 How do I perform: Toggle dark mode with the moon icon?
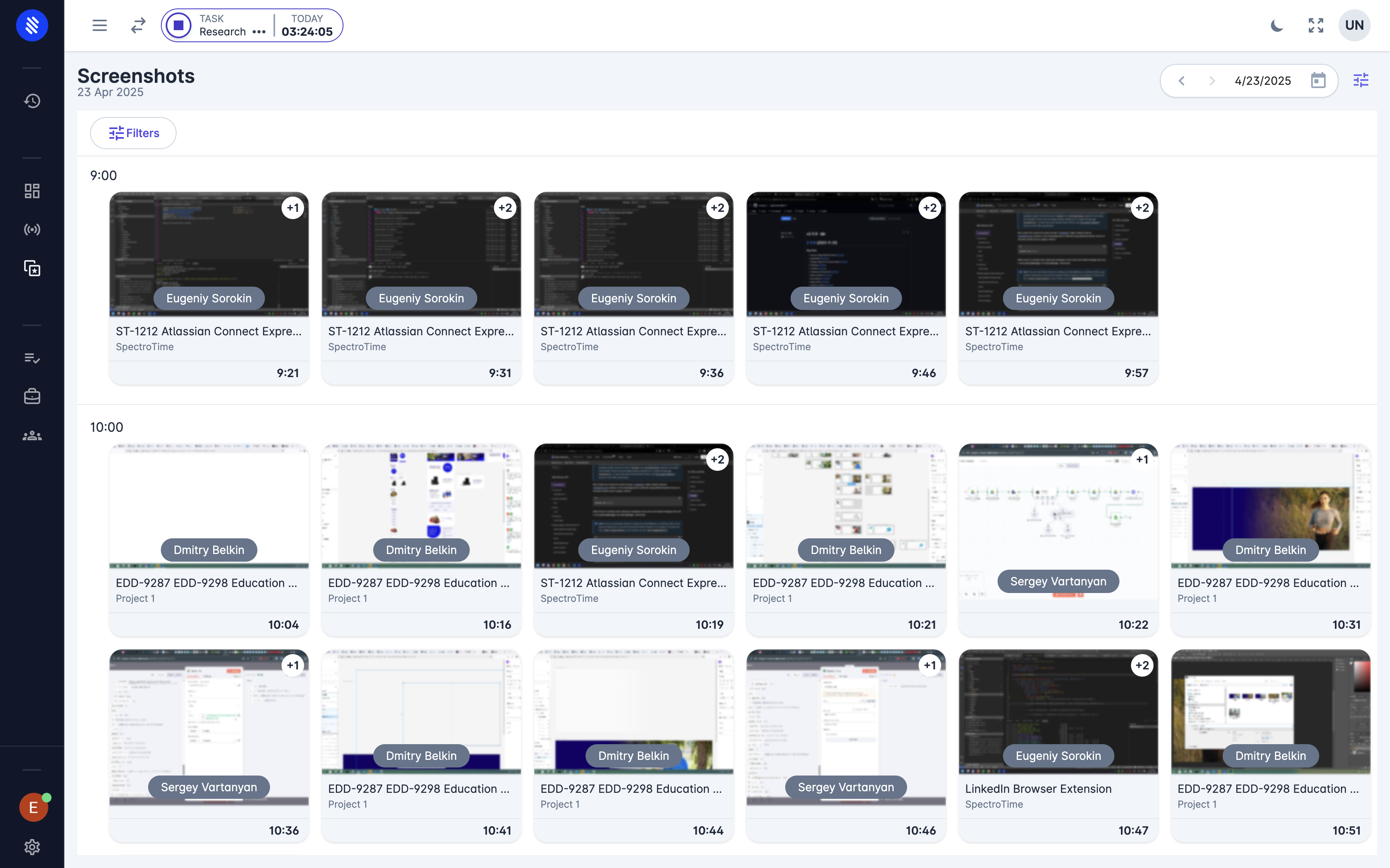coord(1276,25)
